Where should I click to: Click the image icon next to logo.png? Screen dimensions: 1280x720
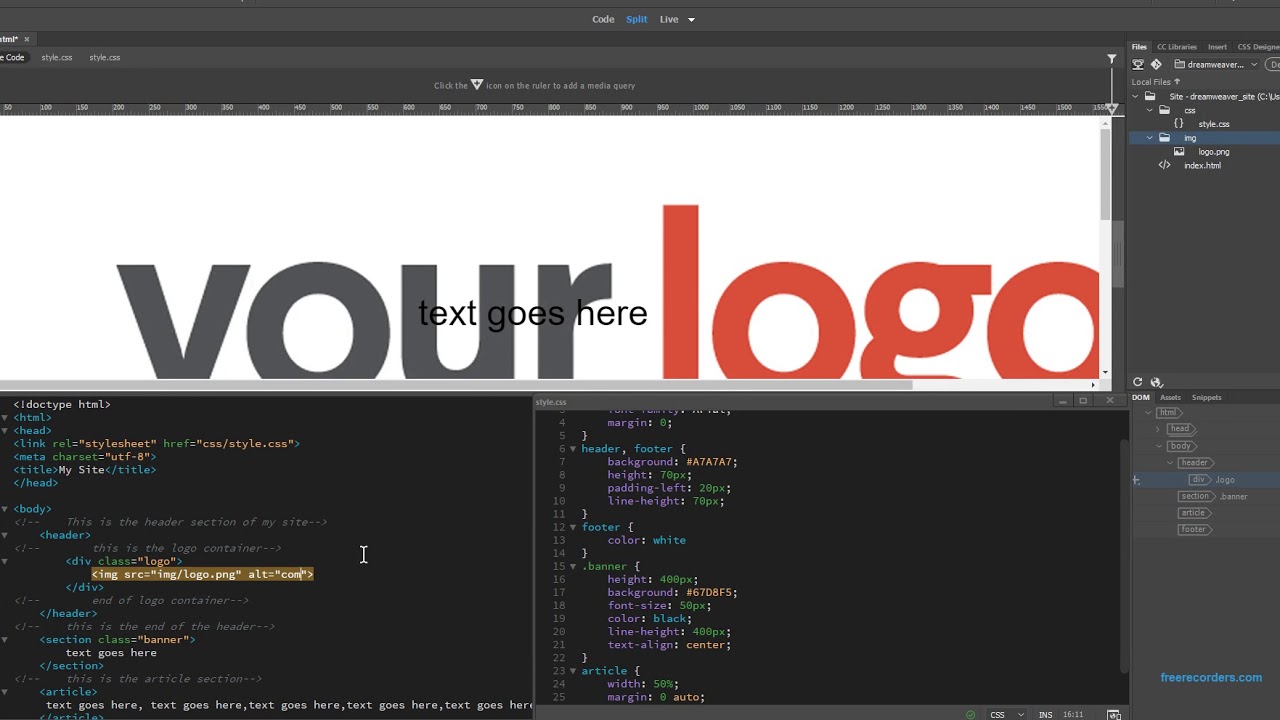(1179, 152)
